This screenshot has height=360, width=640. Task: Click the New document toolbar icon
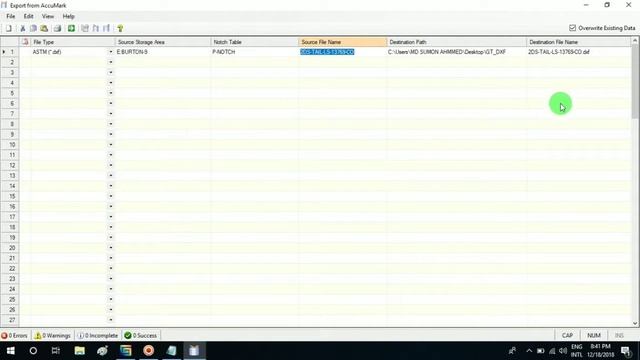(9, 28)
